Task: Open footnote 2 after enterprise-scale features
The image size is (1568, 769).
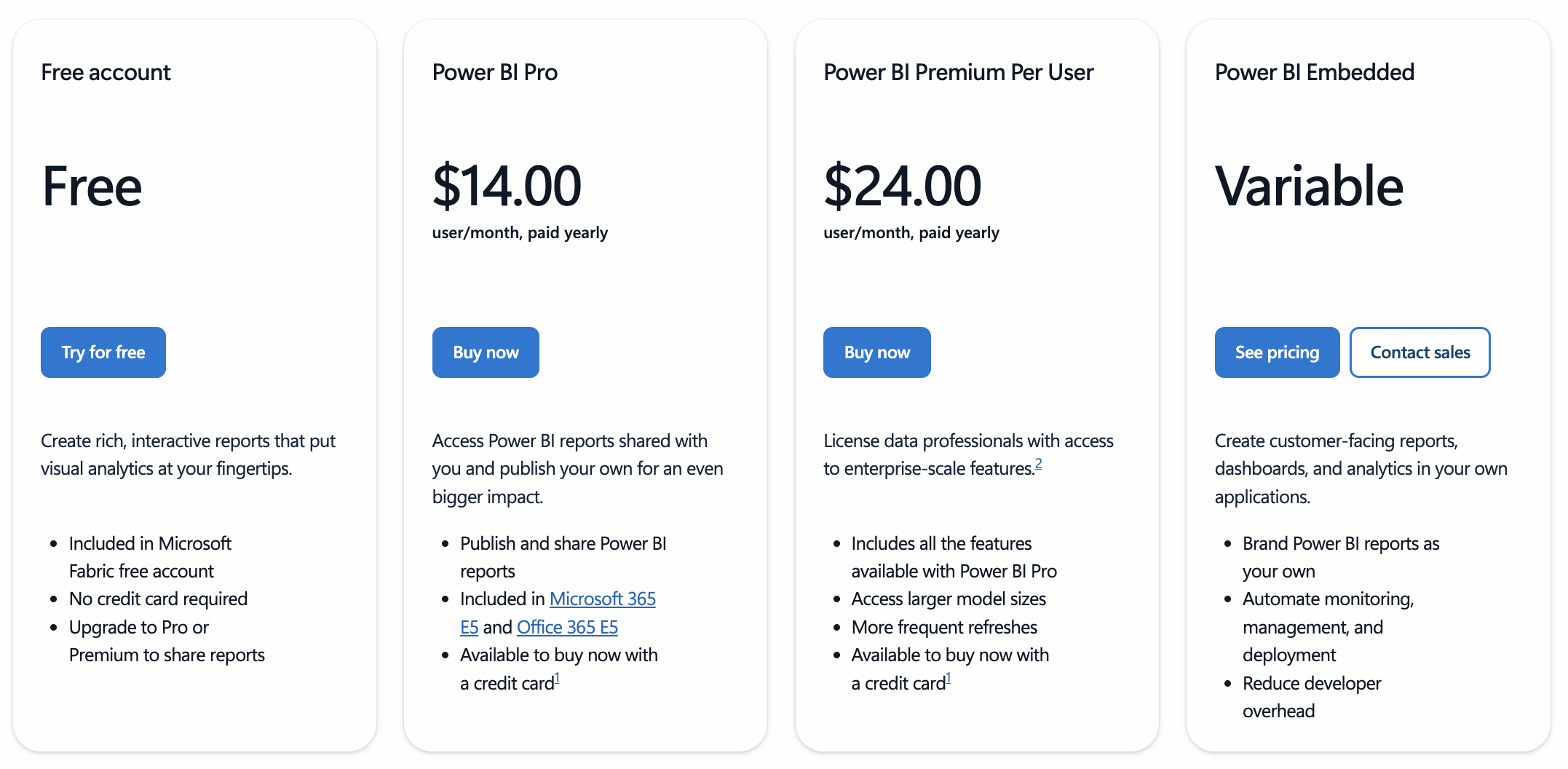Action: [1039, 464]
